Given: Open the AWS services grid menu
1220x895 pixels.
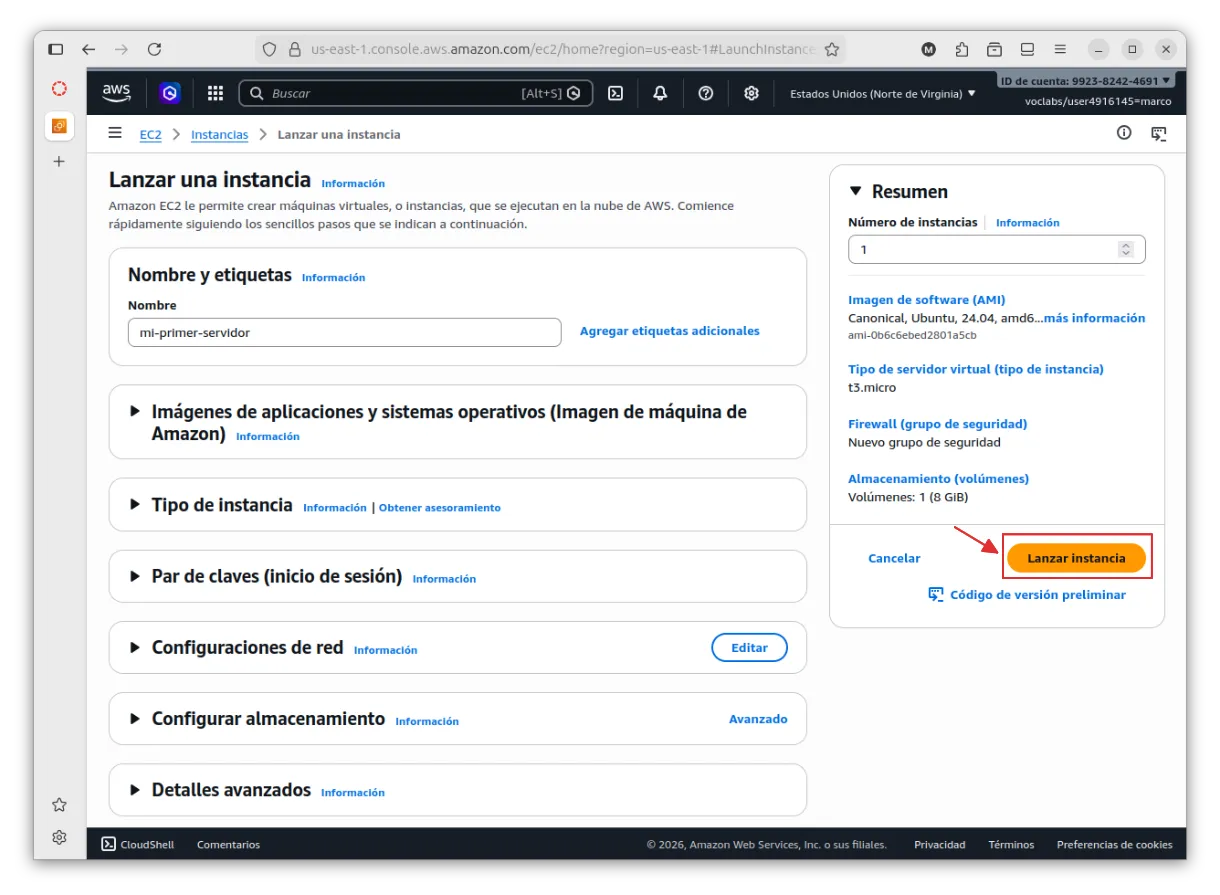Looking at the screenshot, I should (x=215, y=93).
